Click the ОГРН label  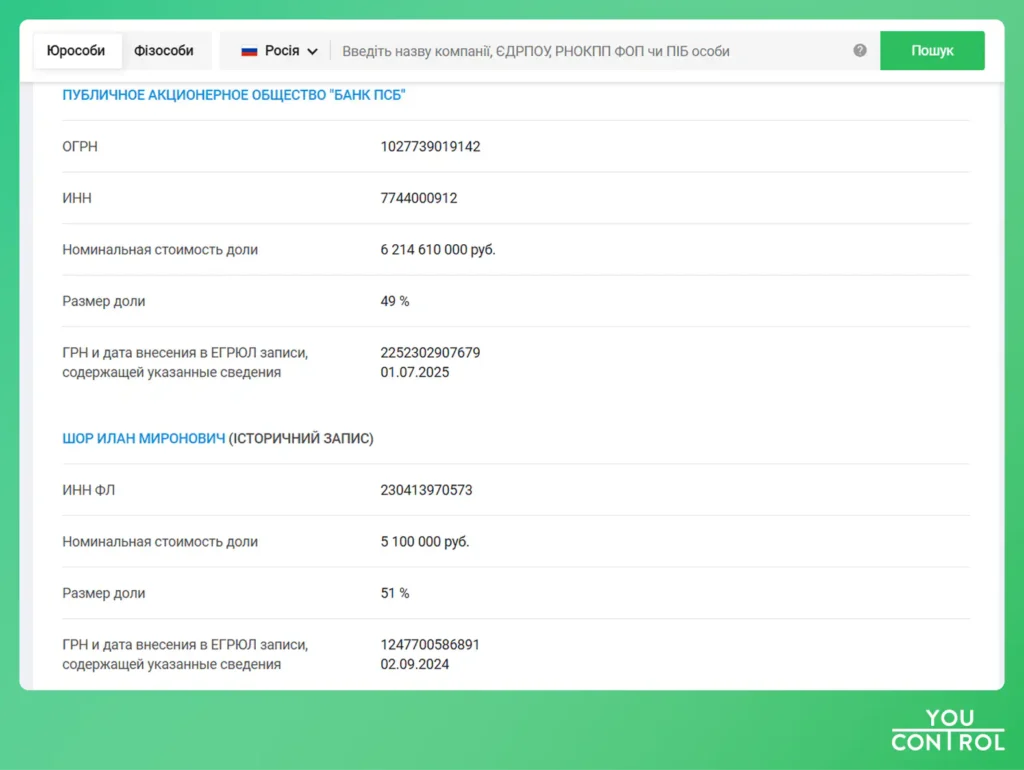80,146
